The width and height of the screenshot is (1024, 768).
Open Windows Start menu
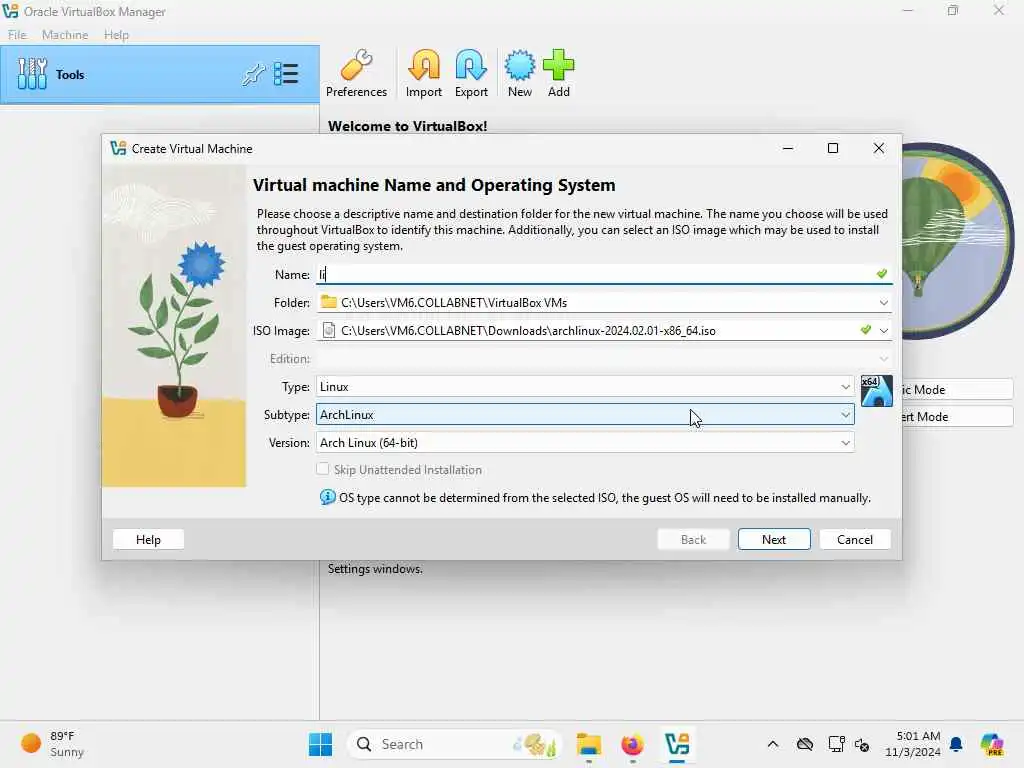pos(320,744)
